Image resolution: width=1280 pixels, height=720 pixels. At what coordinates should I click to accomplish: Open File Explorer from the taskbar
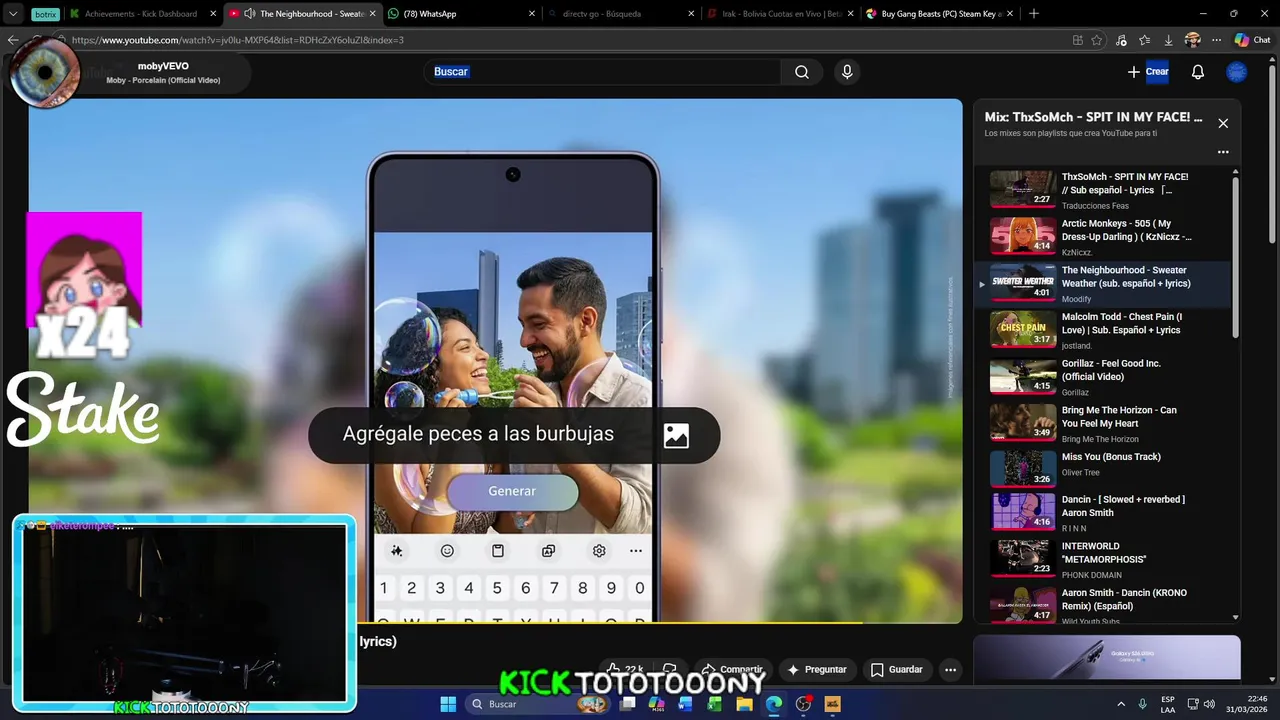tap(744, 704)
